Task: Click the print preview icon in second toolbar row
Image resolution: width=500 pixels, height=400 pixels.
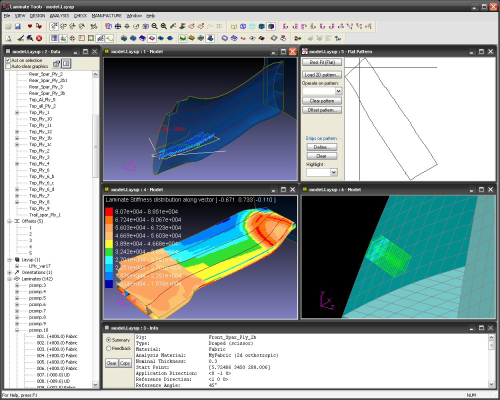Action: [x=8, y=38]
